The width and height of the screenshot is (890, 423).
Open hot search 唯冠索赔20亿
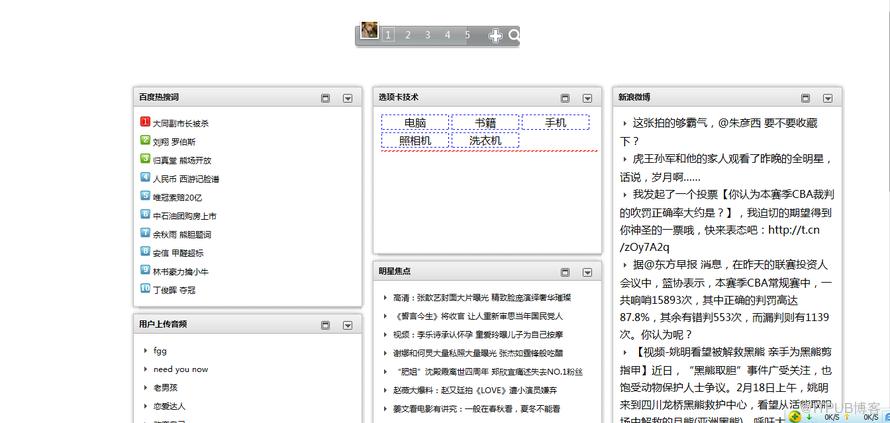[x=178, y=198]
